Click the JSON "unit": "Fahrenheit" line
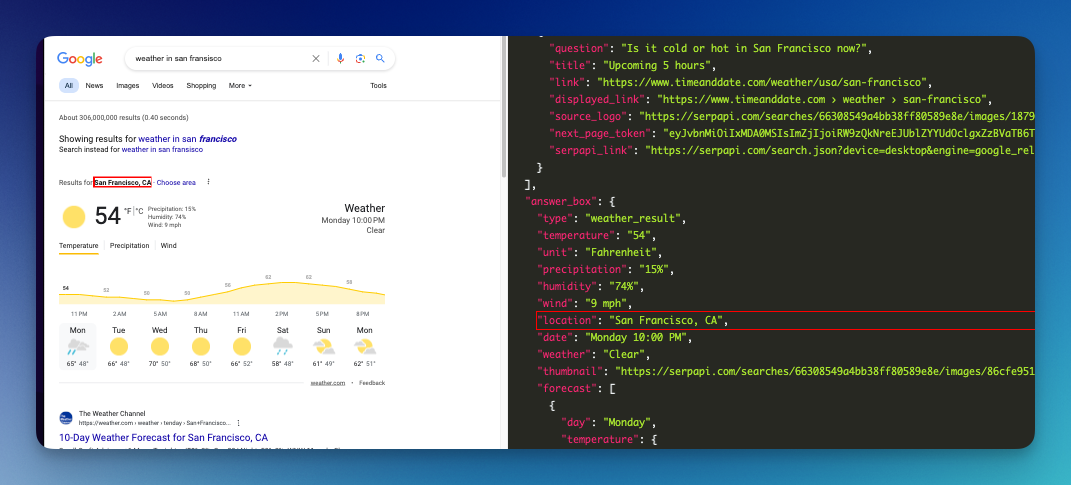This screenshot has width=1071, height=485. click(x=599, y=253)
